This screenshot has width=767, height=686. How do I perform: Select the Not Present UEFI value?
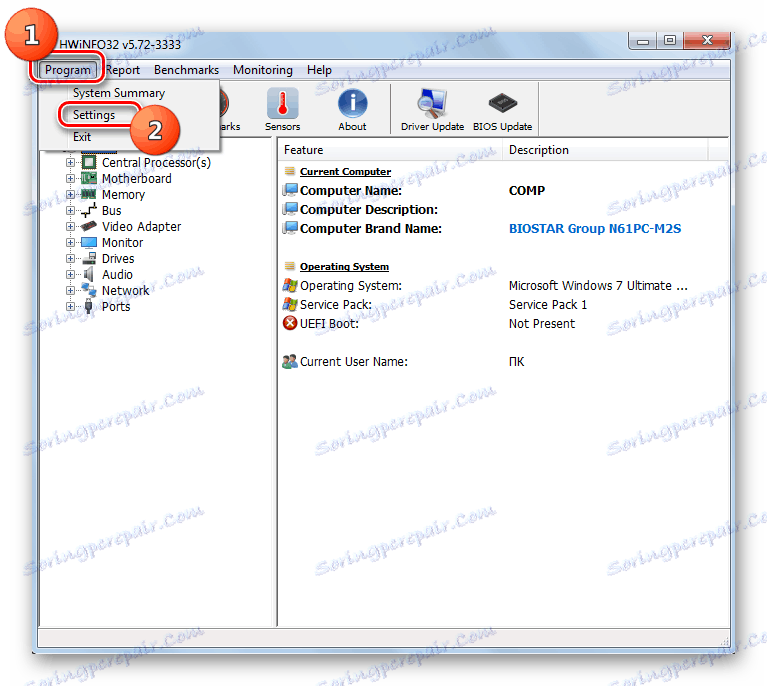tap(542, 323)
